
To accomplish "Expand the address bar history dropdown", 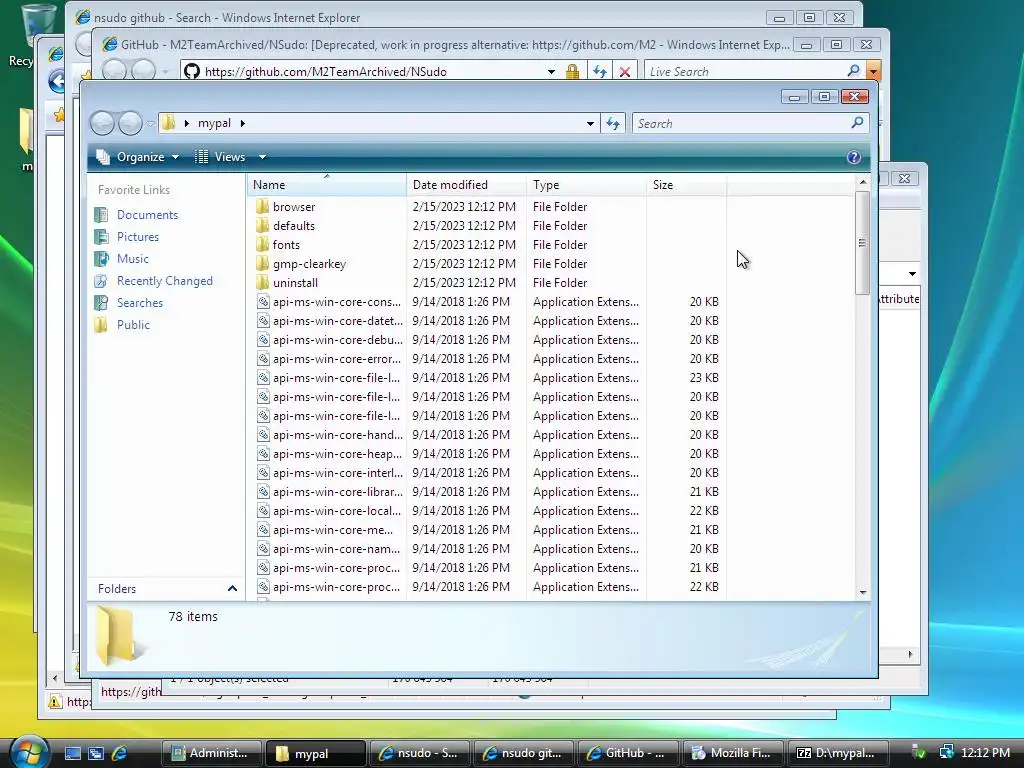I will [x=590, y=123].
